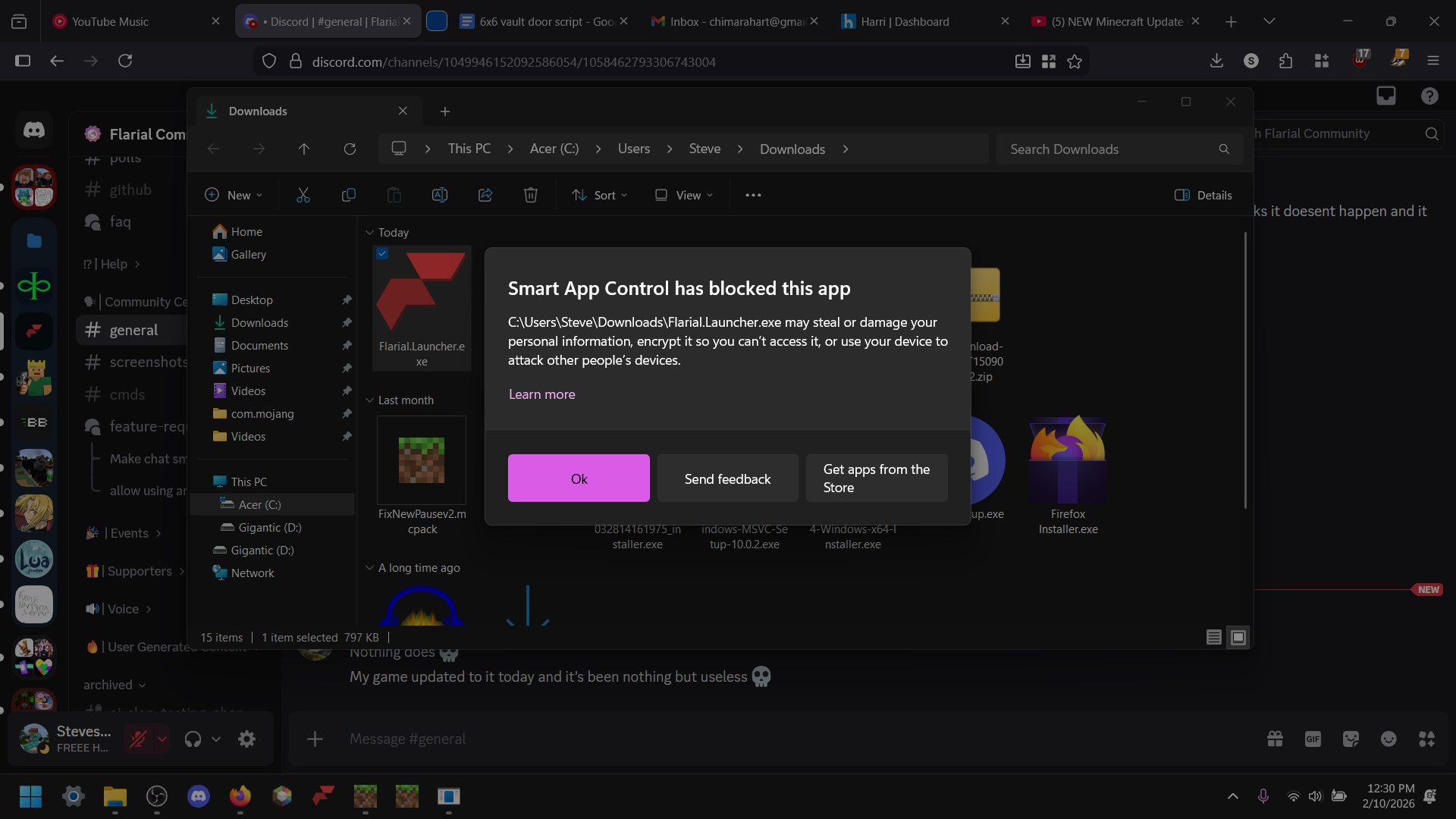This screenshot has width=1456, height=819.
Task: Click the Rename icon in Explorer toolbar
Action: point(439,195)
